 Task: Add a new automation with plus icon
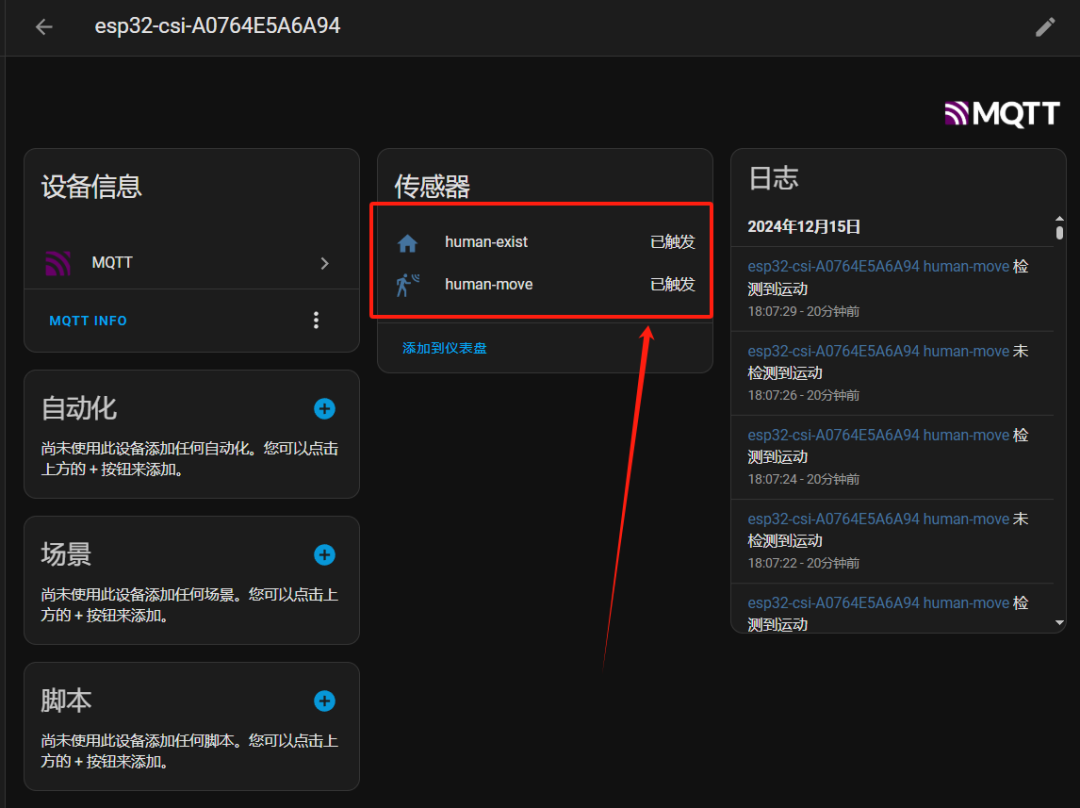[324, 408]
